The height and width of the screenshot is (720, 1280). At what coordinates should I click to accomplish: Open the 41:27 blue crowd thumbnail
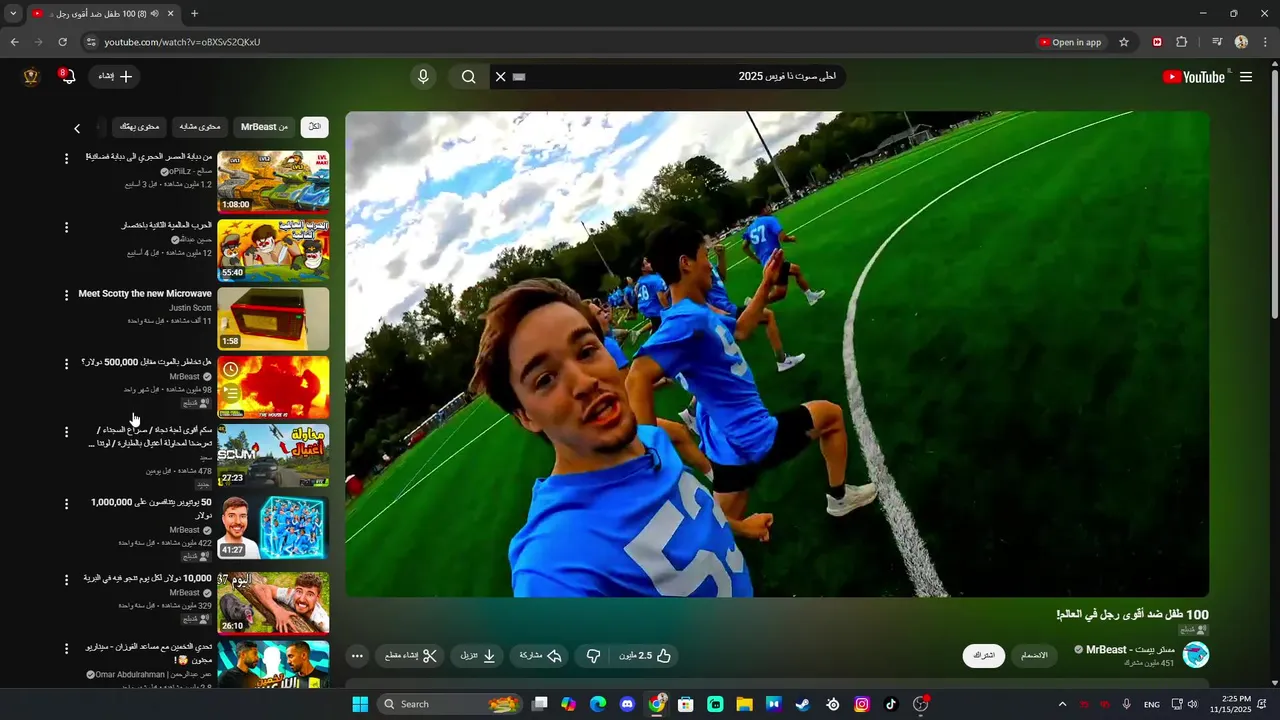(273, 527)
